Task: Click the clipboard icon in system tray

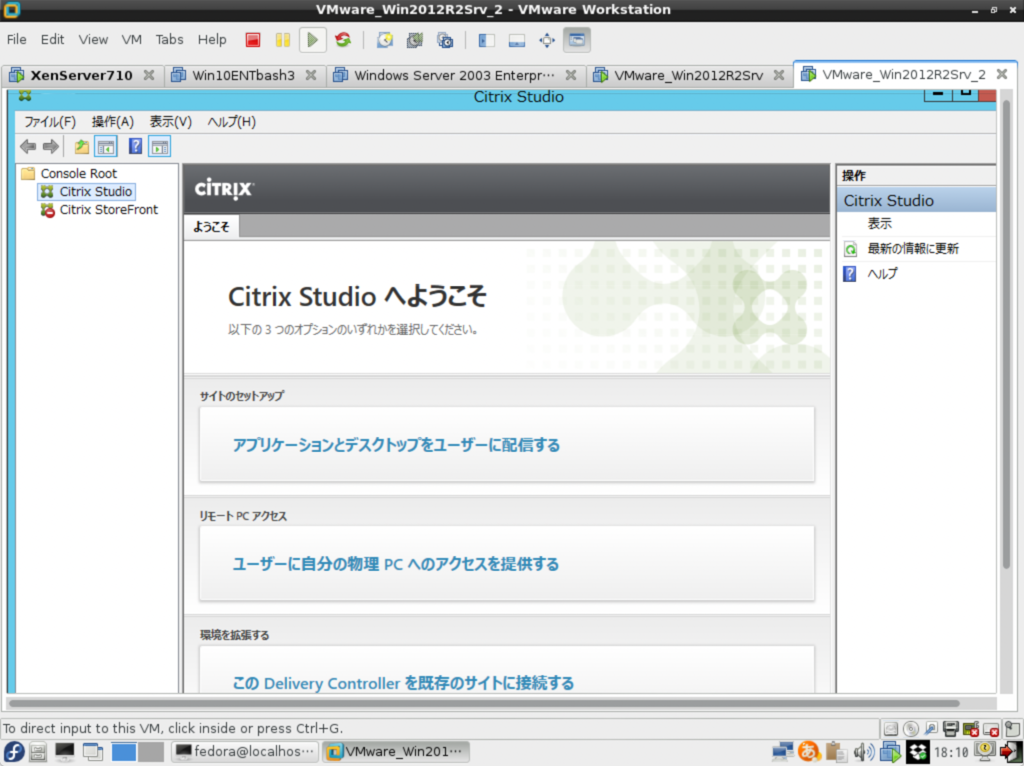Action: click(835, 752)
